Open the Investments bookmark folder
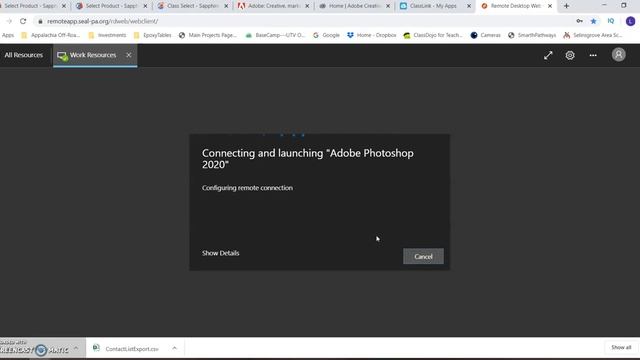This screenshot has height=360, width=640. (107, 35)
